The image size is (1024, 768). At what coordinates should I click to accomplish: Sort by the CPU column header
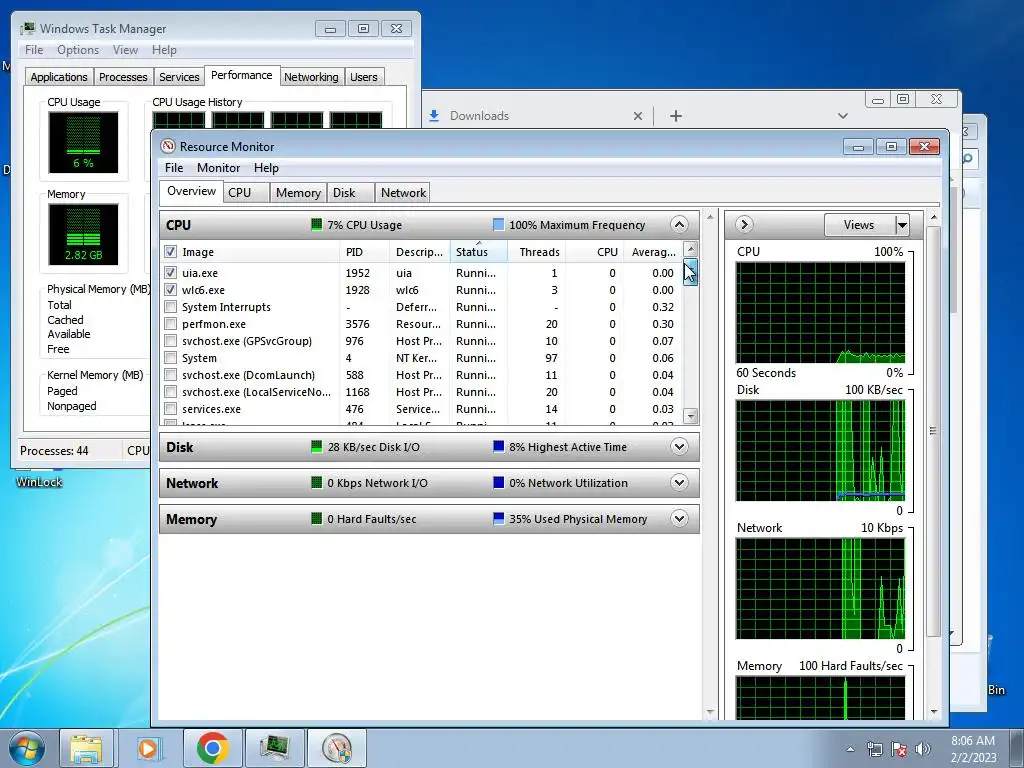(594, 252)
